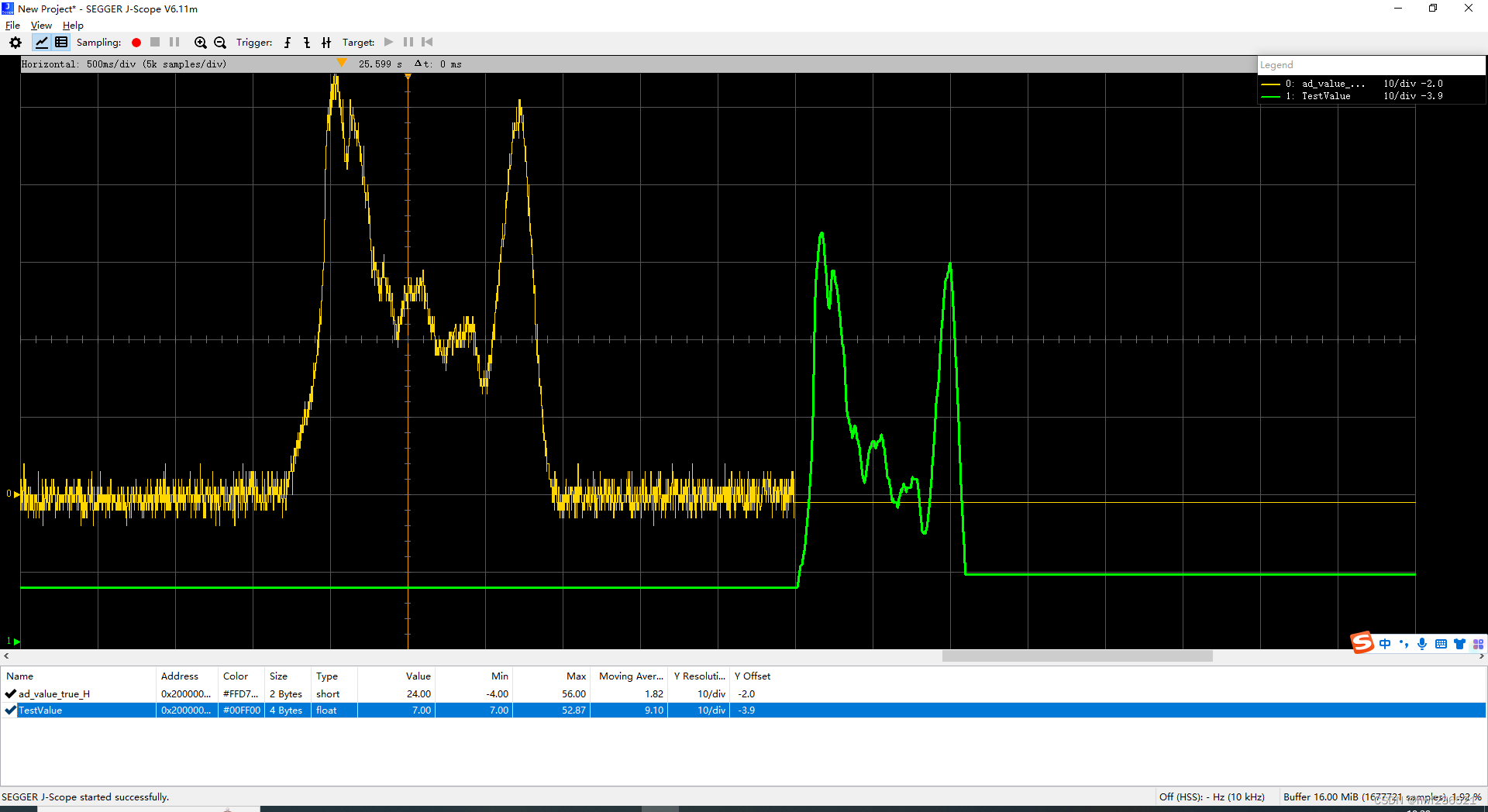Click the Max value 56.00 cell
Image resolution: width=1488 pixels, height=812 pixels.
[551, 694]
